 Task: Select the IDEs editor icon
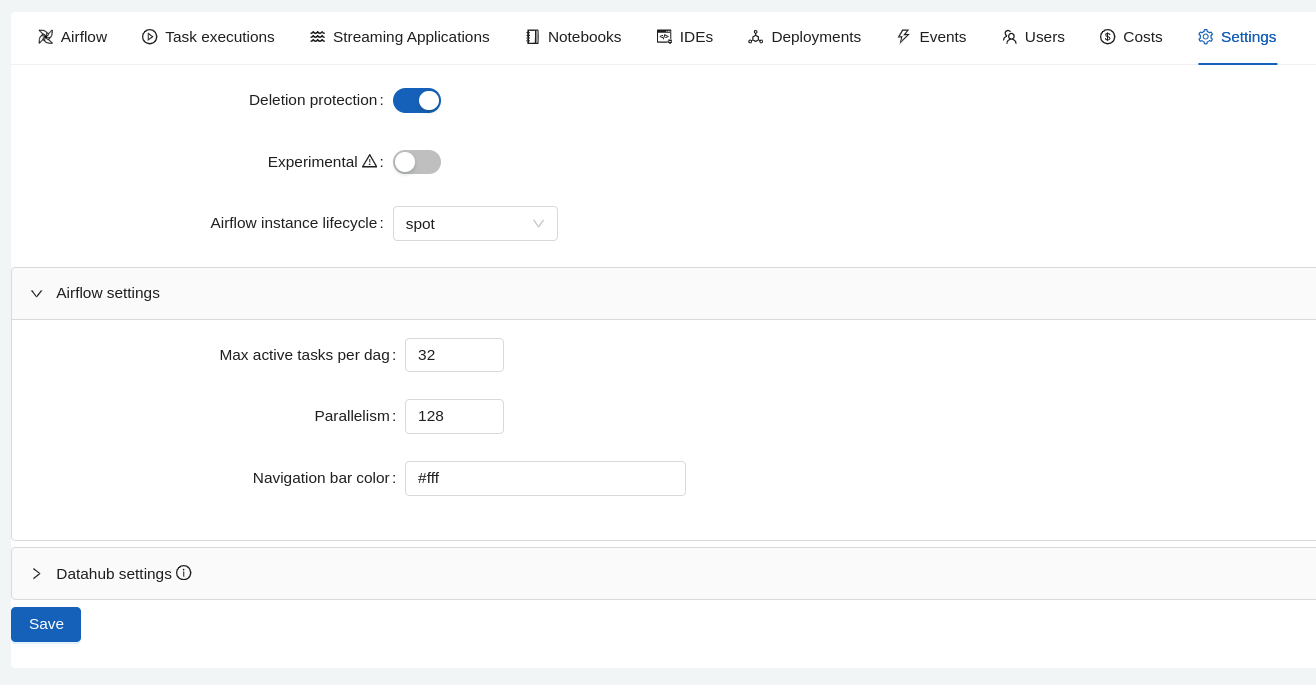click(663, 36)
